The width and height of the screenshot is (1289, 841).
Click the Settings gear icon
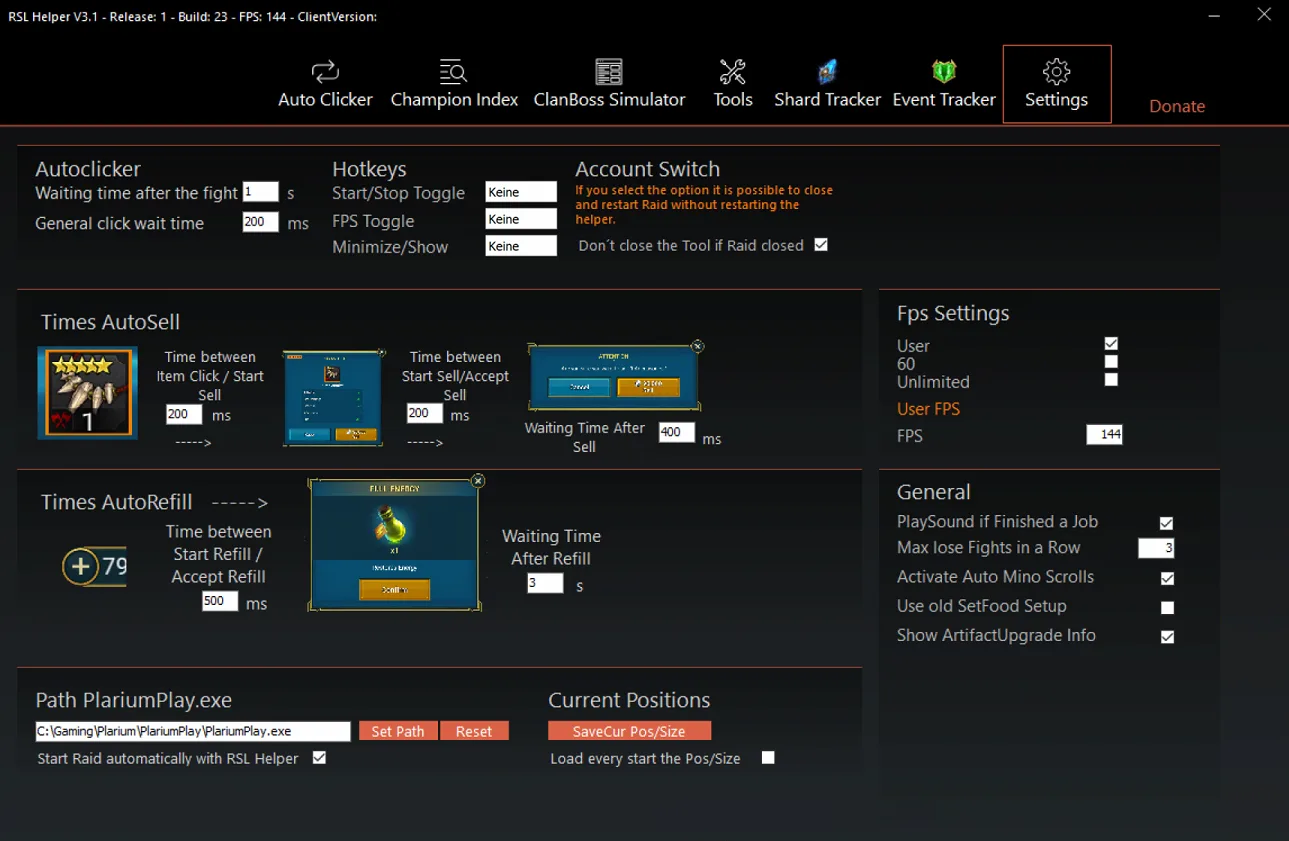[x=1056, y=72]
